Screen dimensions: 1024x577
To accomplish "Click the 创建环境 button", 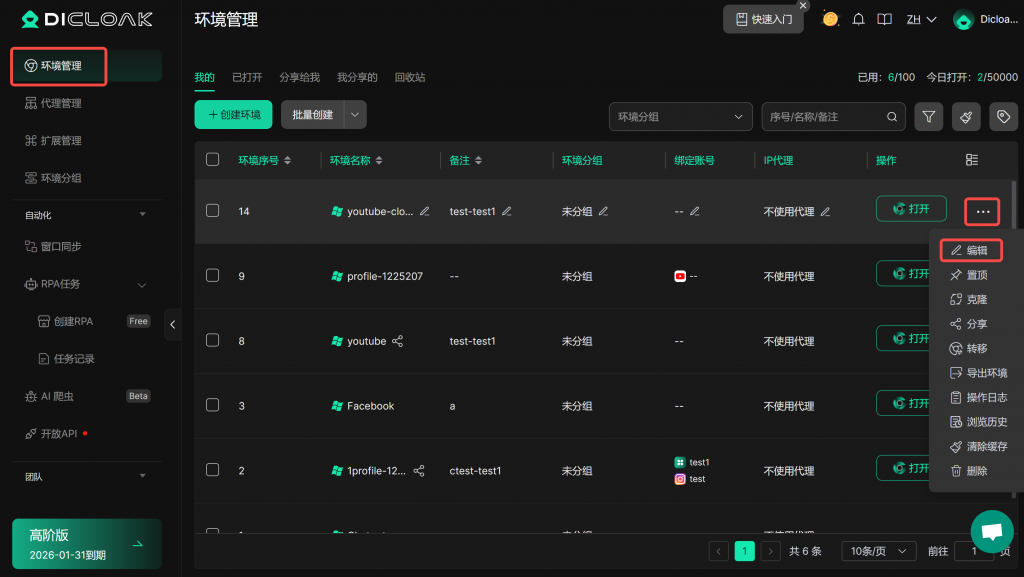I will [233, 115].
